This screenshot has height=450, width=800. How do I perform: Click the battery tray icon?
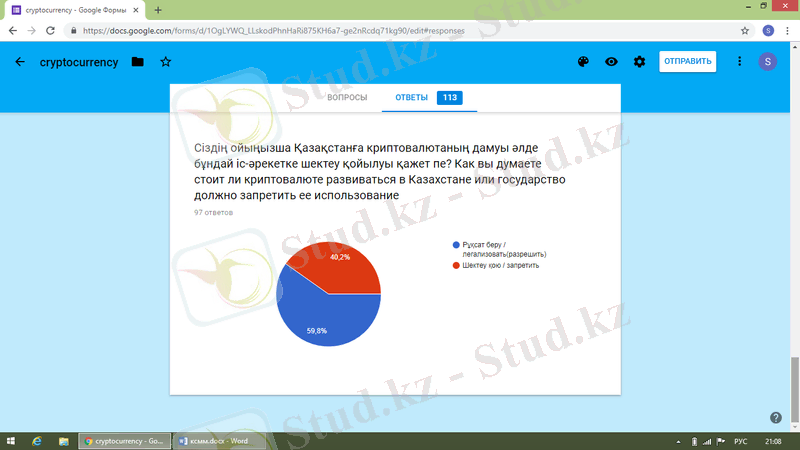(x=694, y=442)
